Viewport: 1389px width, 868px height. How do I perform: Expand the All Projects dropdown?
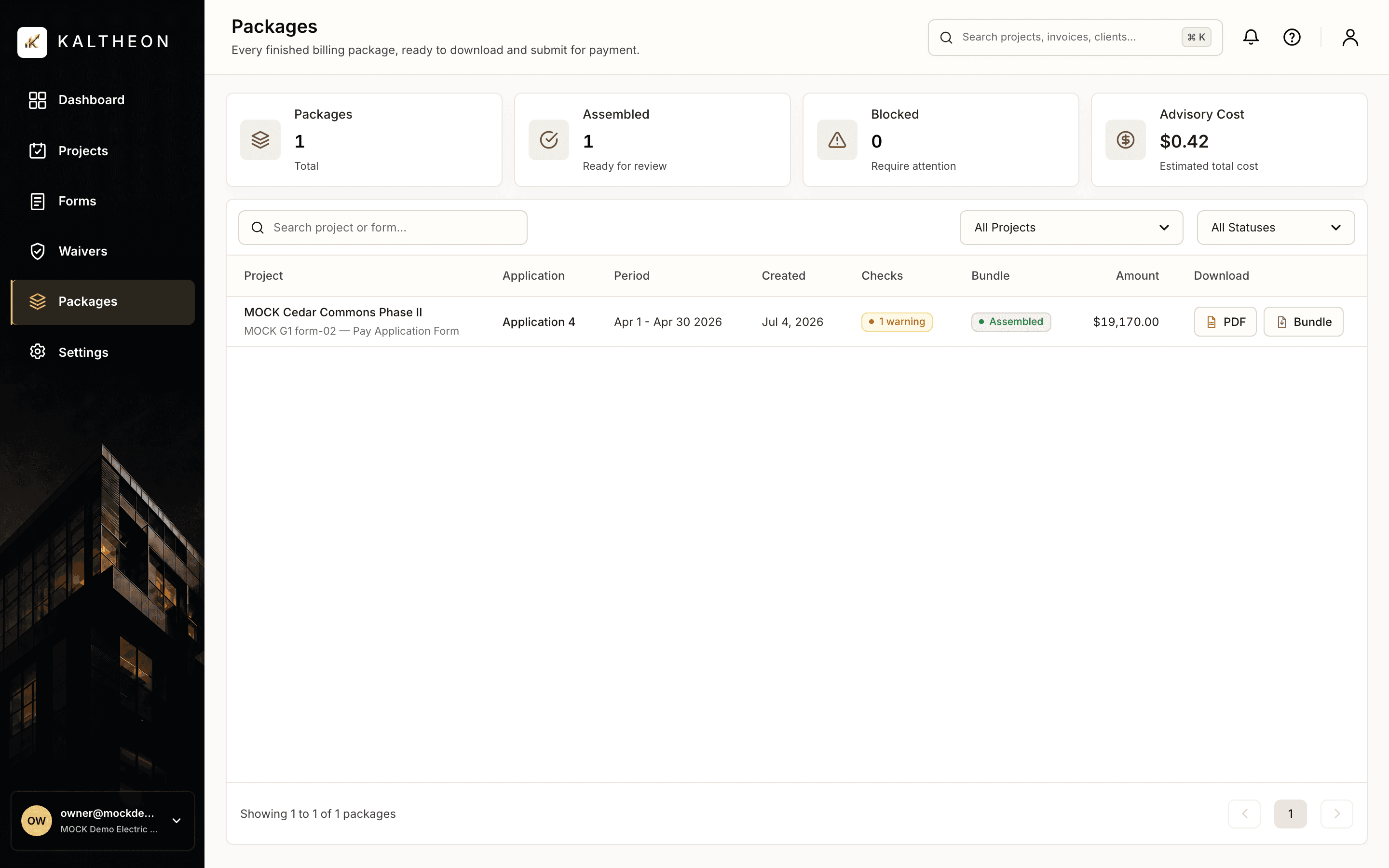1071,227
